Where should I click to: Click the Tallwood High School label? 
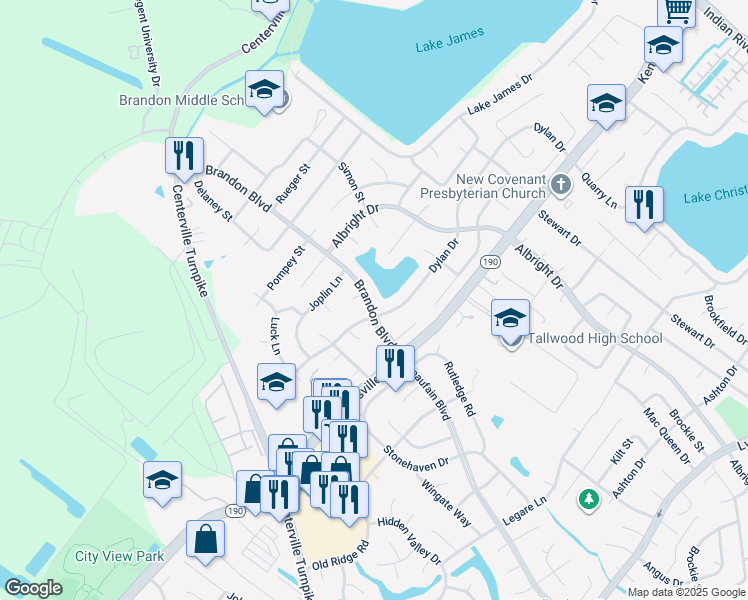(595, 339)
